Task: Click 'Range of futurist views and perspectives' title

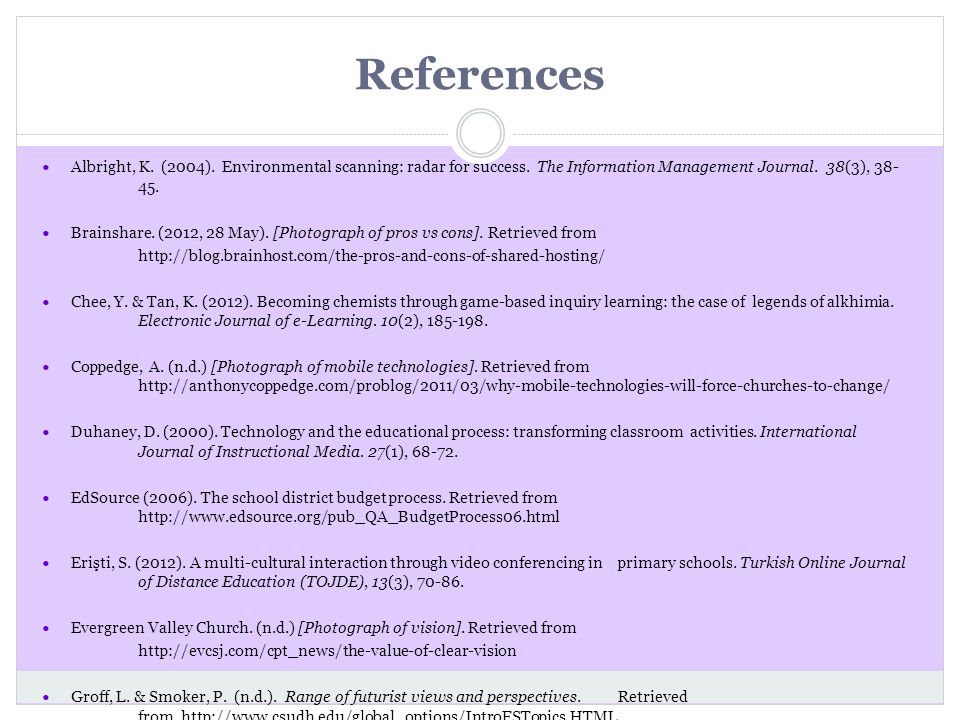Action: click(x=432, y=697)
